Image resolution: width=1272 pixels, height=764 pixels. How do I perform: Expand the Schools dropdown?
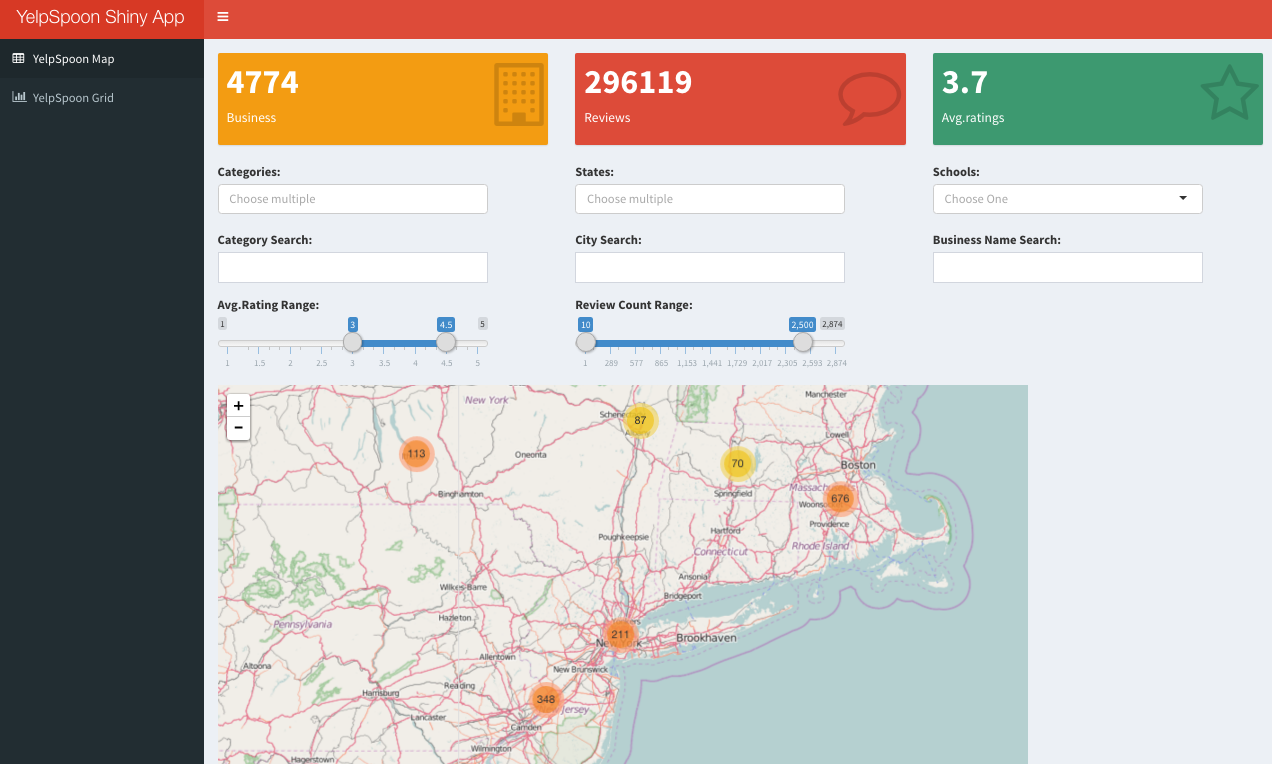click(x=1067, y=199)
